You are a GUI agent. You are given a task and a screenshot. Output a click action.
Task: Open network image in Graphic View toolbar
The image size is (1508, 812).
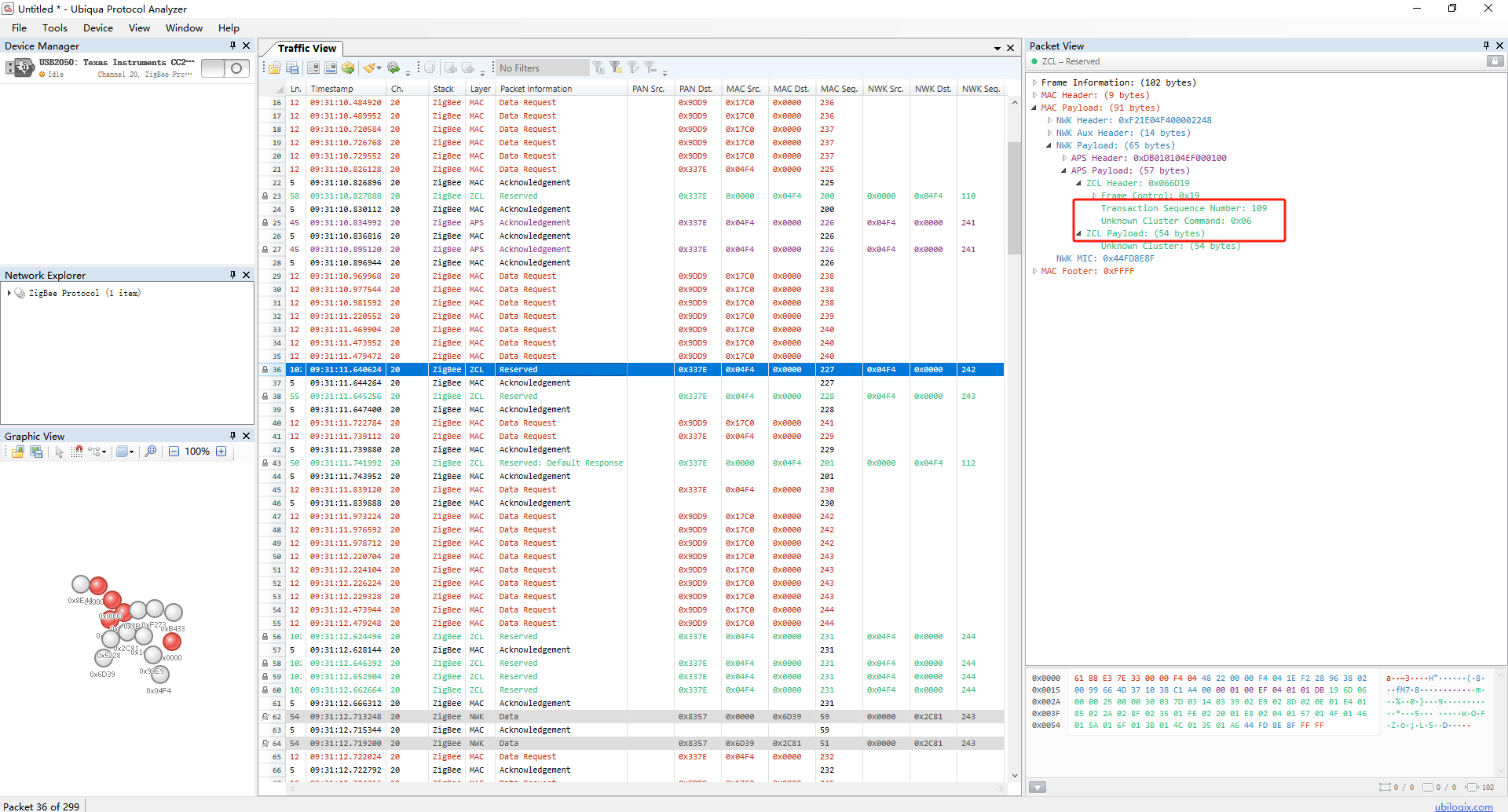17,452
